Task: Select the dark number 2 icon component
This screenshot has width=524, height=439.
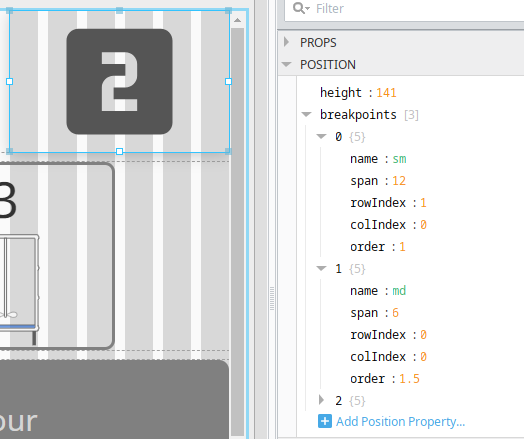Action: point(120,82)
